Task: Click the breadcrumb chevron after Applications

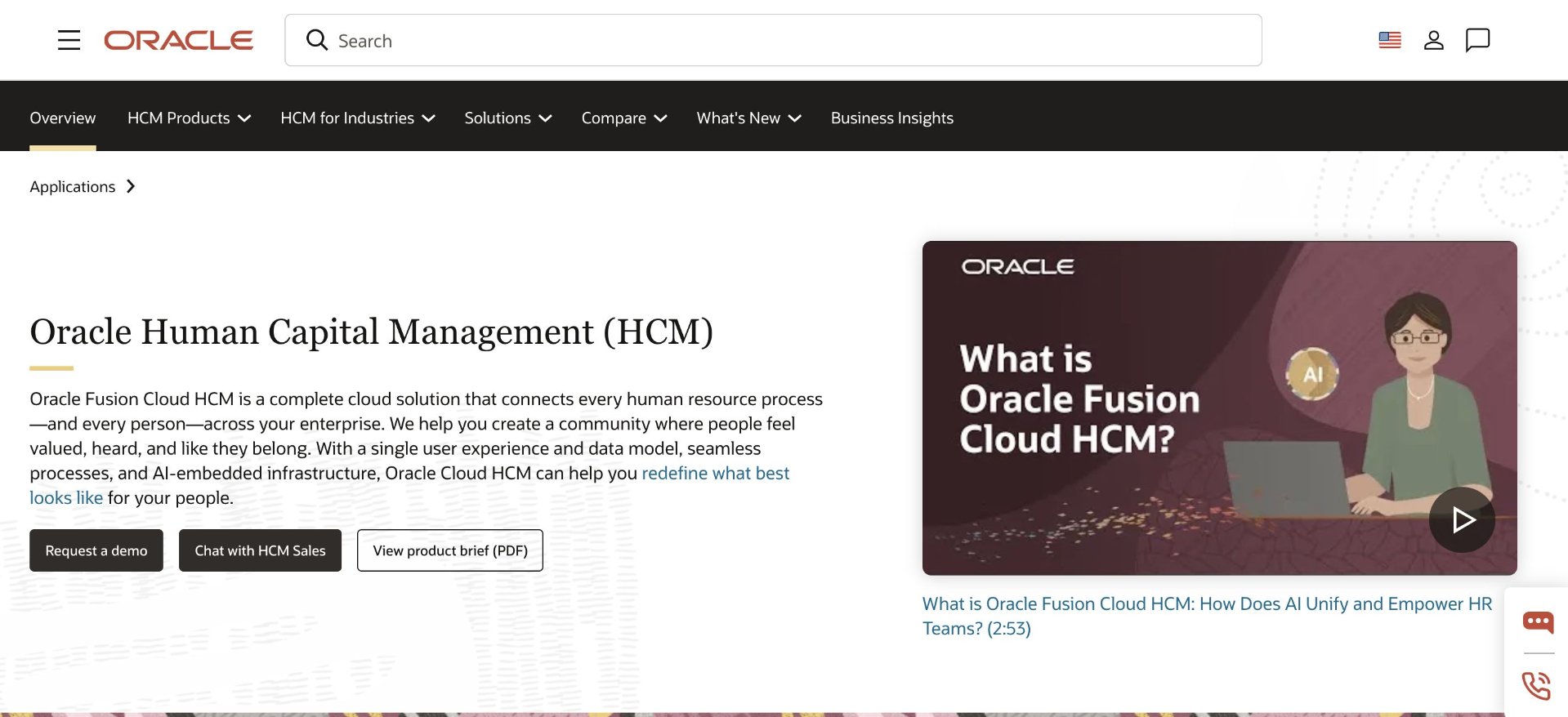Action: [x=131, y=186]
